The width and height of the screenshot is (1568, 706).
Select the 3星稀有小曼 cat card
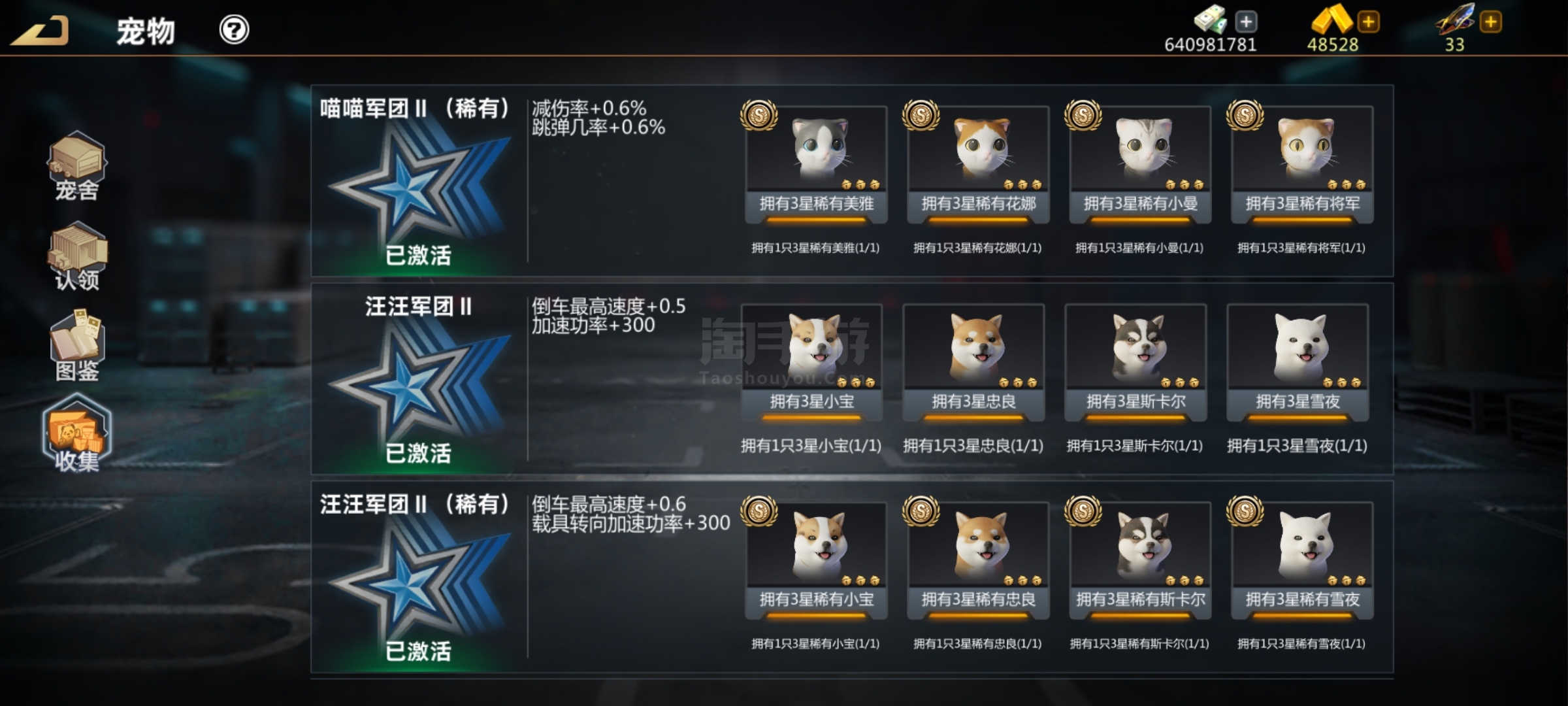pos(1140,165)
